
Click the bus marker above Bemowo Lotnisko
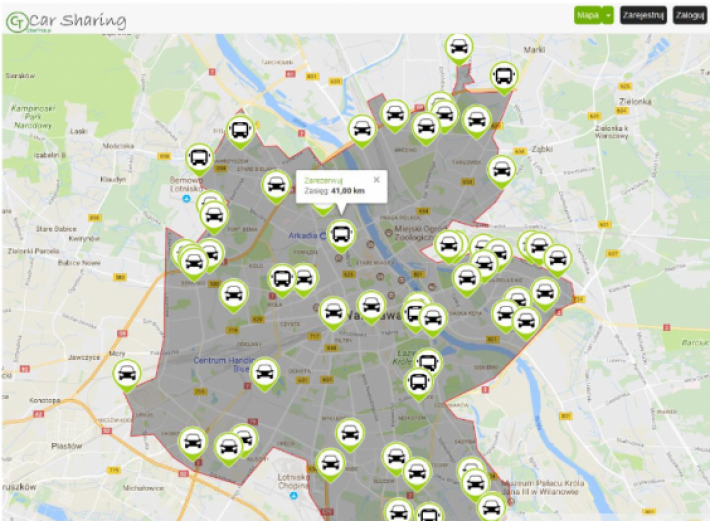pyautogui.click(x=239, y=129)
